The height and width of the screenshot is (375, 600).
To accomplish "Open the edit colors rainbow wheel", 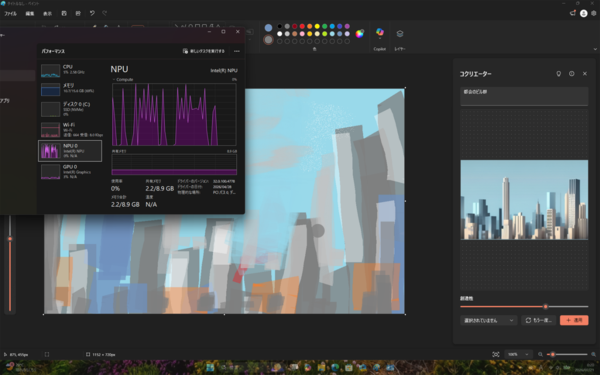I will 359,34.
